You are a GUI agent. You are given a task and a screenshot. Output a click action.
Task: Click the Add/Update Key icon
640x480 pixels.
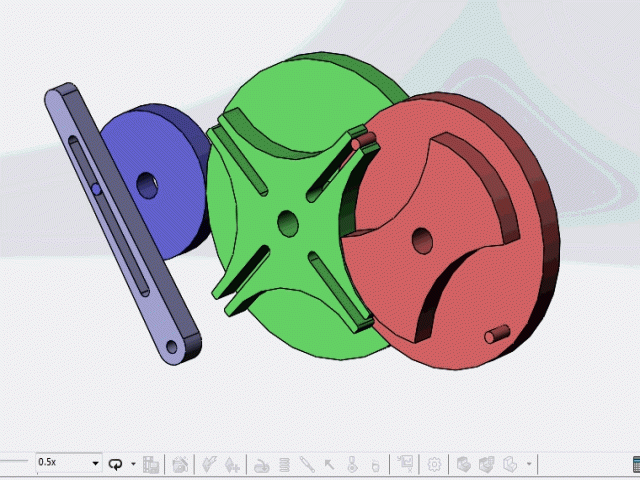click(232, 464)
